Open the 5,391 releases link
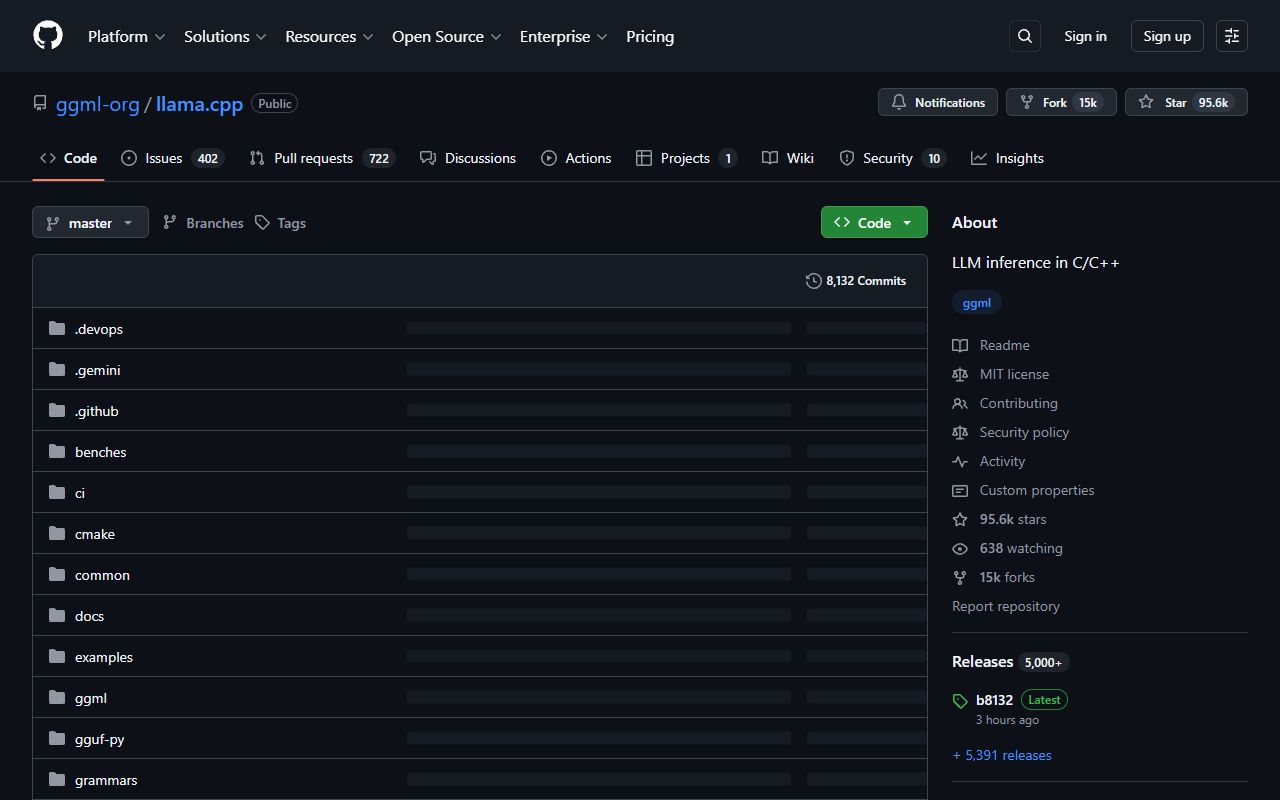The width and height of the screenshot is (1280, 800). (1002, 754)
